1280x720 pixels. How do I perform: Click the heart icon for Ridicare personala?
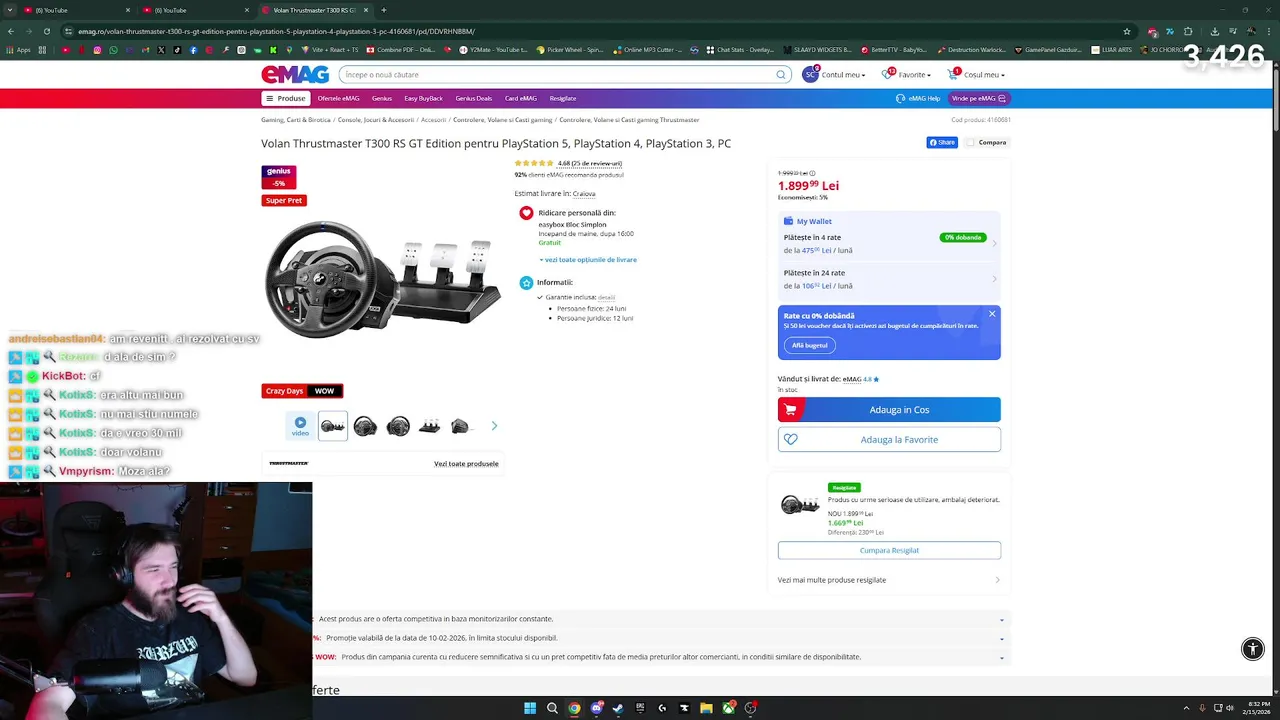(526, 213)
